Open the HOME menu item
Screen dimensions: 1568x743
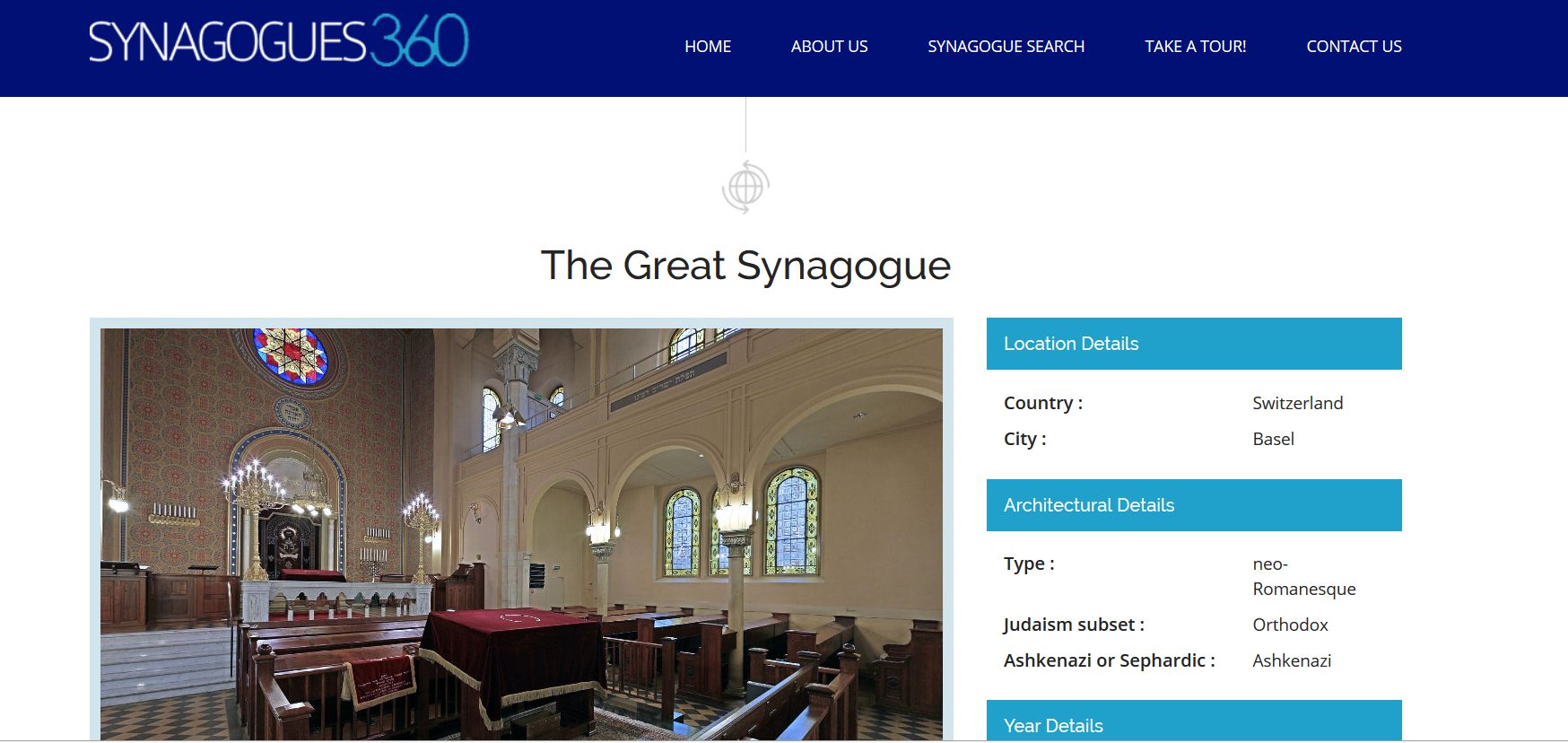708,47
